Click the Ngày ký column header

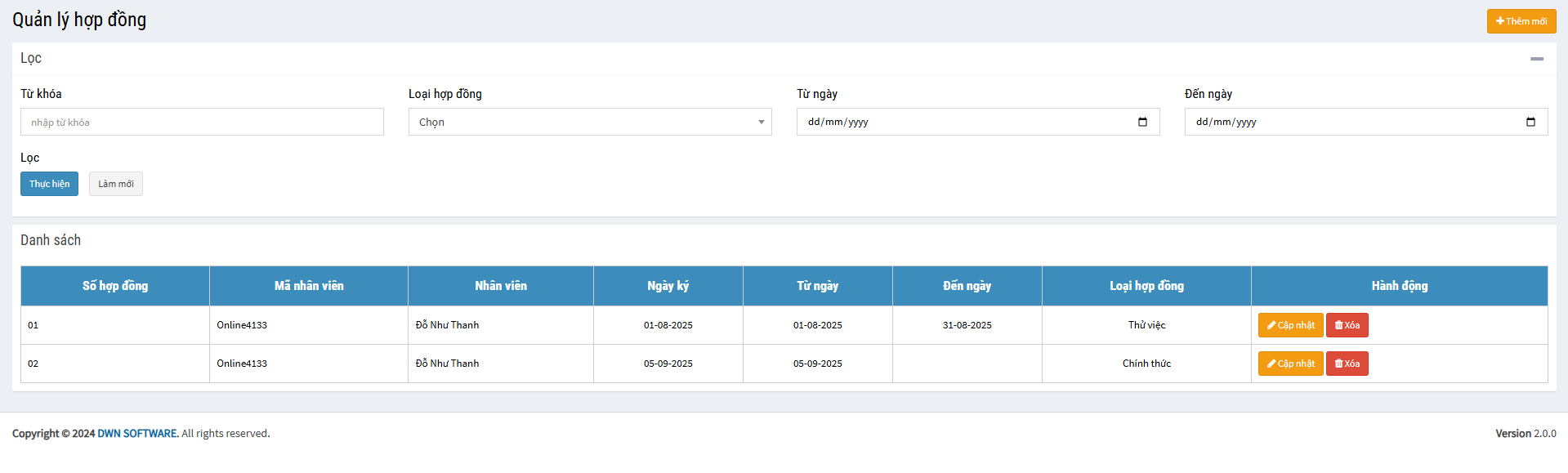668,286
